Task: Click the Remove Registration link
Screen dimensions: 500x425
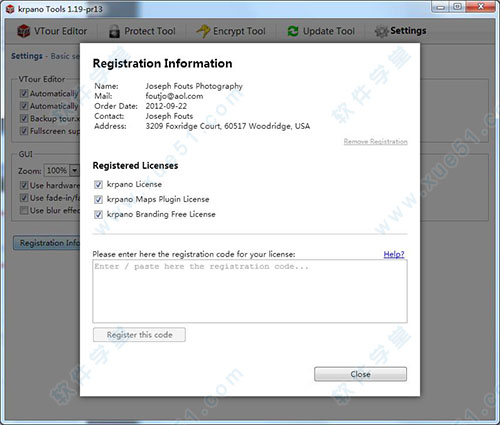Action: [x=376, y=142]
